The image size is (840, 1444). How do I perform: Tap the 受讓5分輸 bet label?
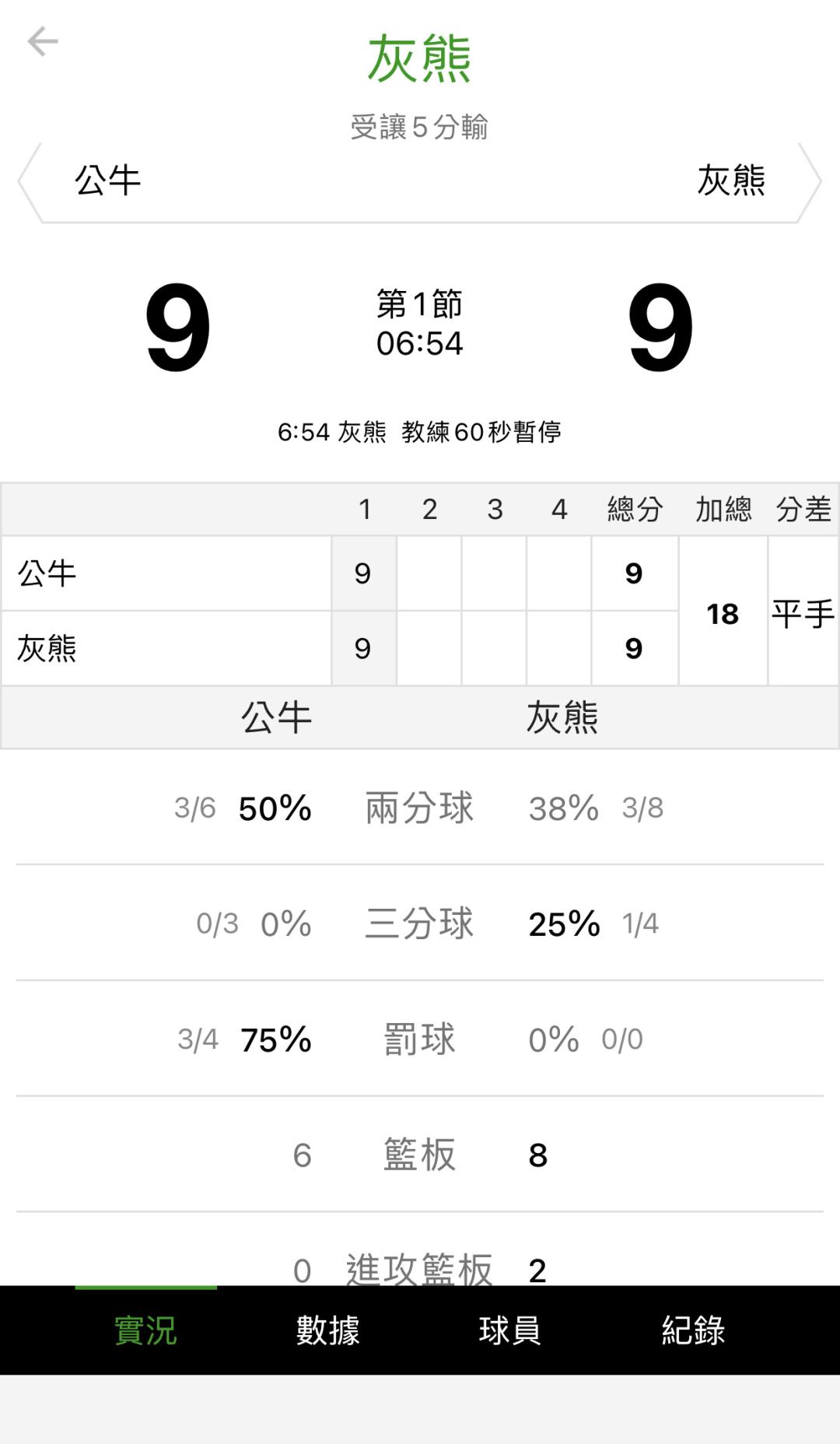pos(419,127)
